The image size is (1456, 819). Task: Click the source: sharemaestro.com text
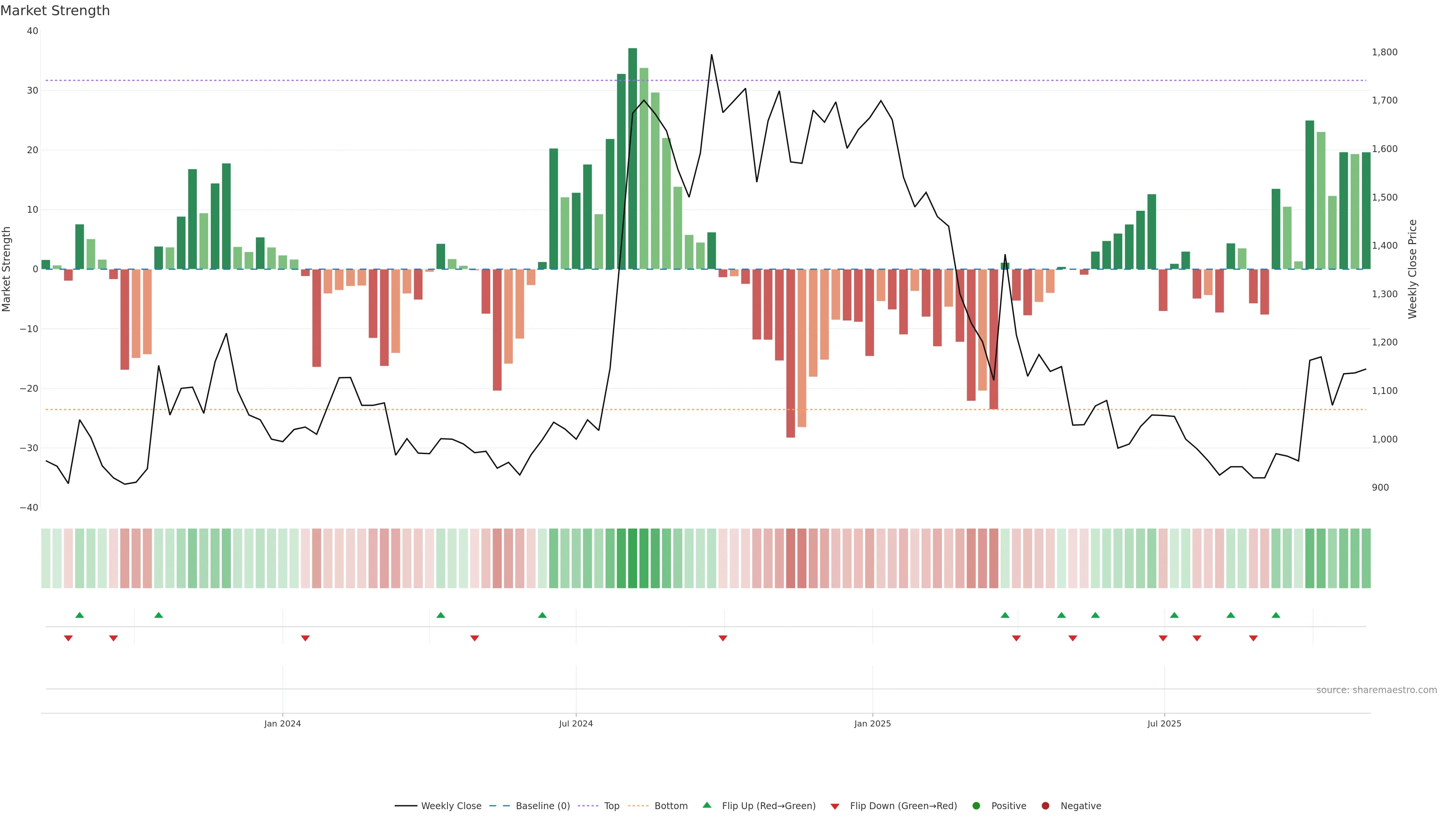coord(1376,690)
